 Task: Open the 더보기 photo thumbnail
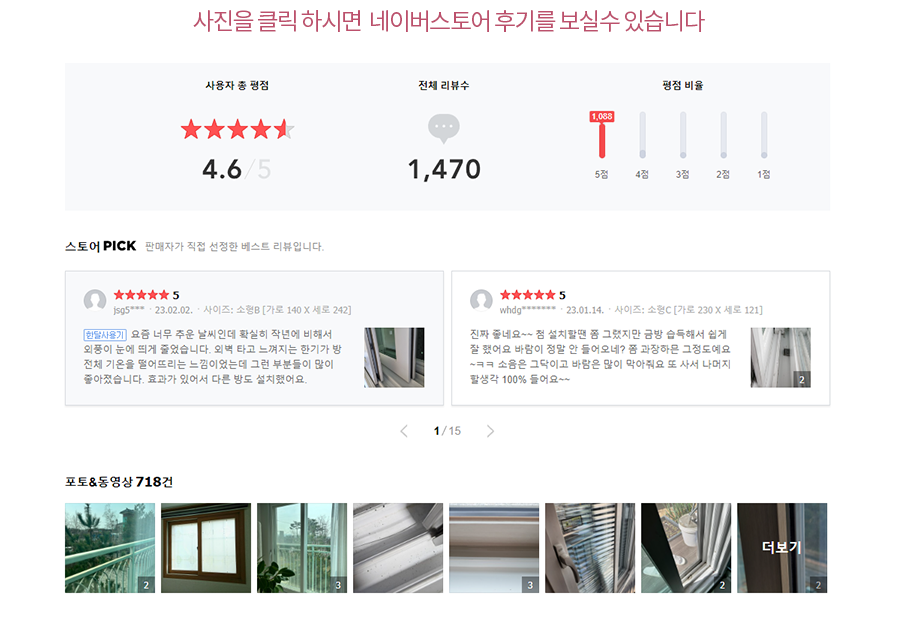[x=782, y=548]
